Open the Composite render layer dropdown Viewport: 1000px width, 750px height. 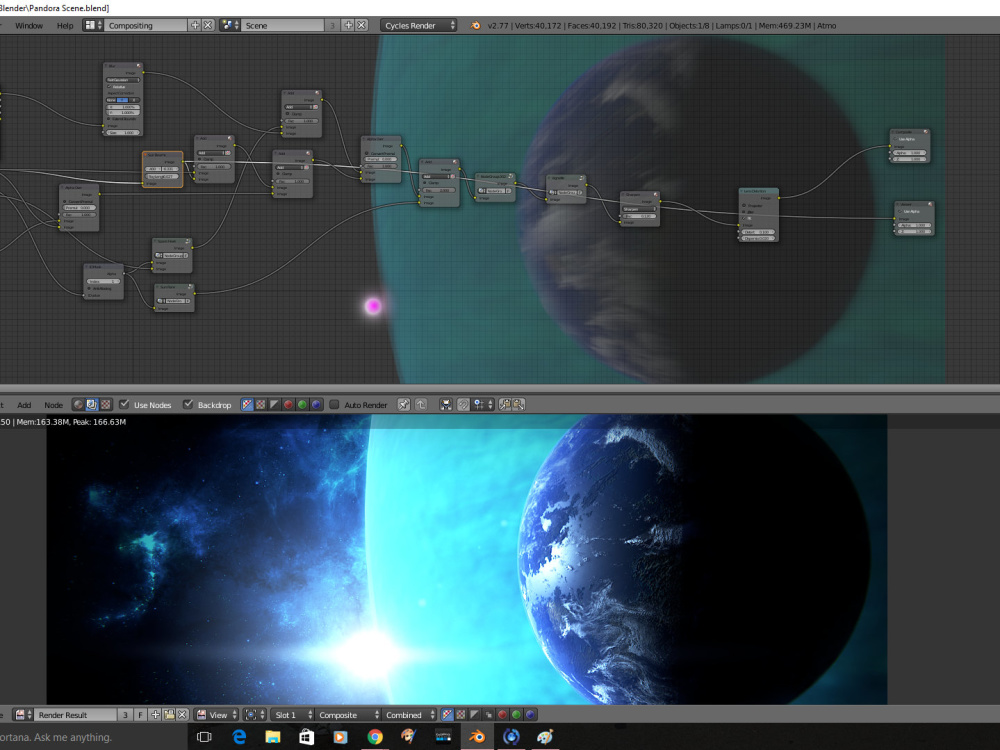(x=348, y=715)
